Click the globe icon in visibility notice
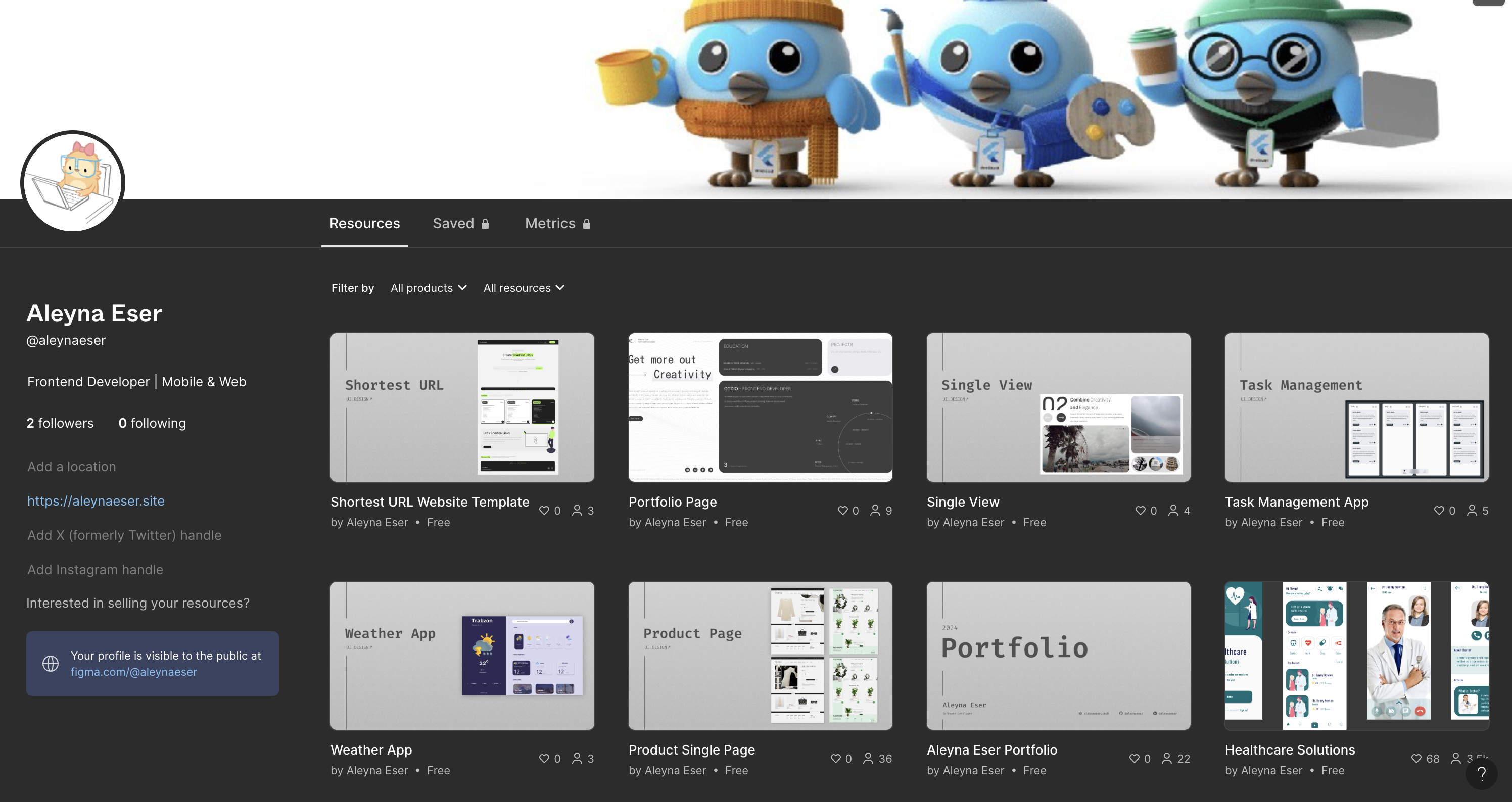 [x=51, y=664]
